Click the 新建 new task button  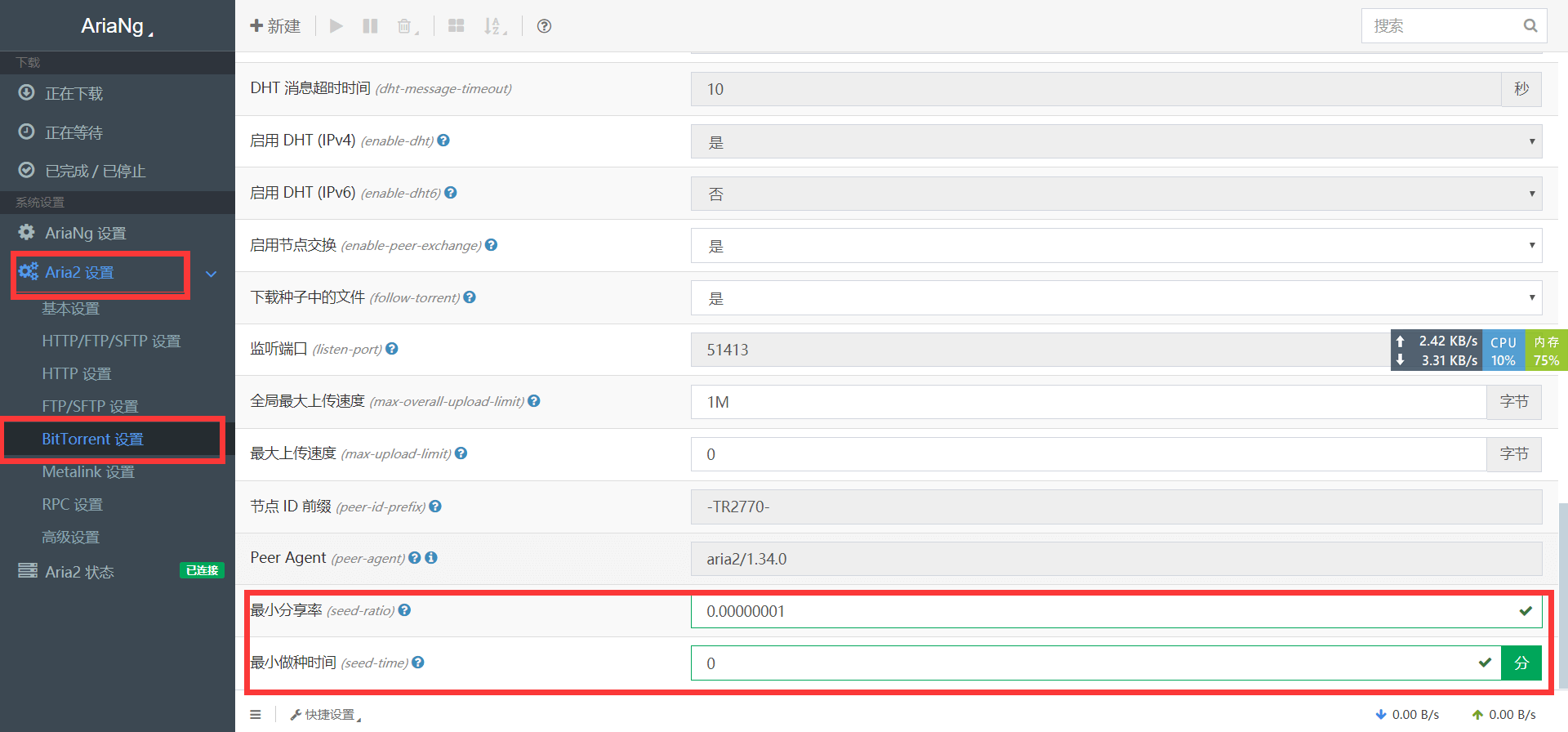pyautogui.click(x=275, y=26)
